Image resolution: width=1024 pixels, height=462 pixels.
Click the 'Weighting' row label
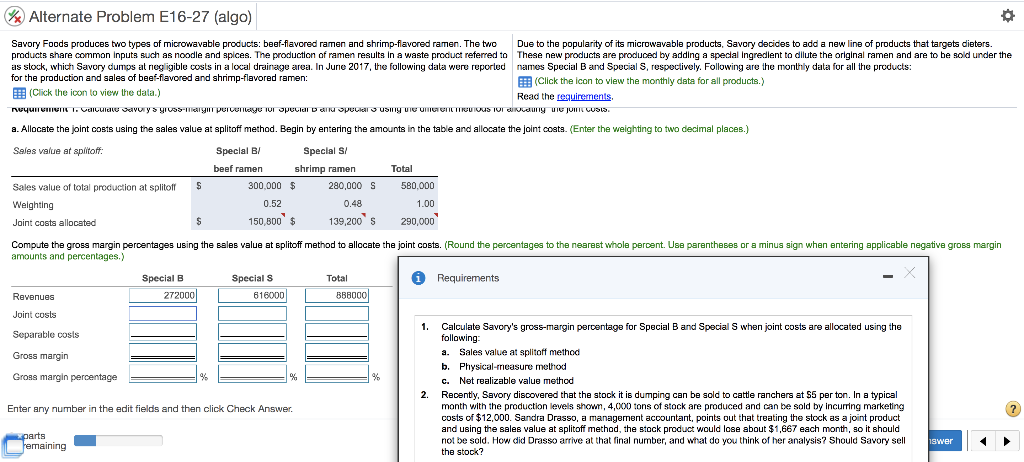31,205
